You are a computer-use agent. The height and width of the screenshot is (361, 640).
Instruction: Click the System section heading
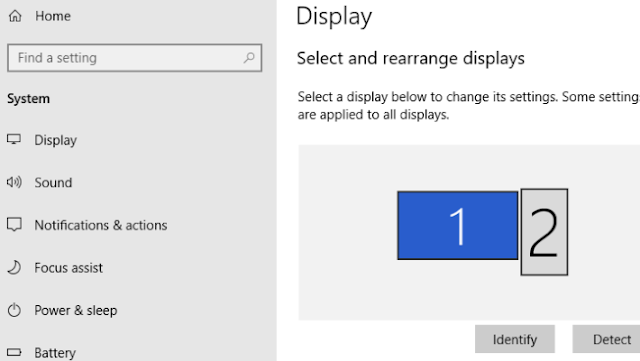pos(29,98)
